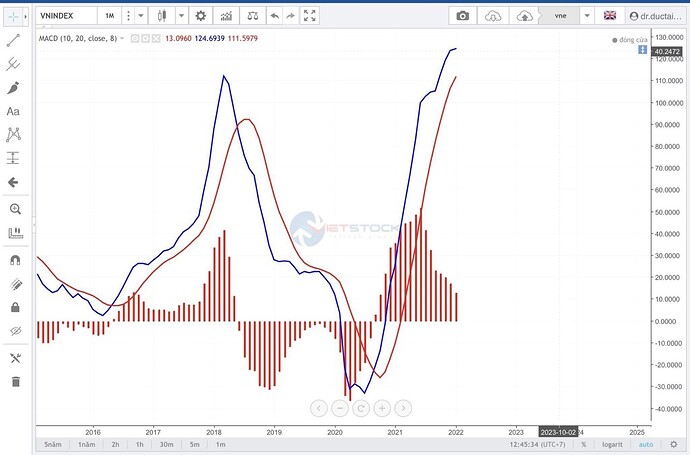Select the Aa text annotation tool
The height and width of the screenshot is (455, 690).
[14, 111]
